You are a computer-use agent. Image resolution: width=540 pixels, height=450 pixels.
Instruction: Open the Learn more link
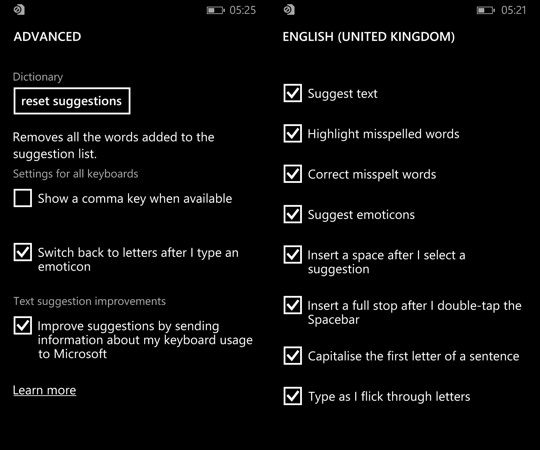(x=44, y=390)
